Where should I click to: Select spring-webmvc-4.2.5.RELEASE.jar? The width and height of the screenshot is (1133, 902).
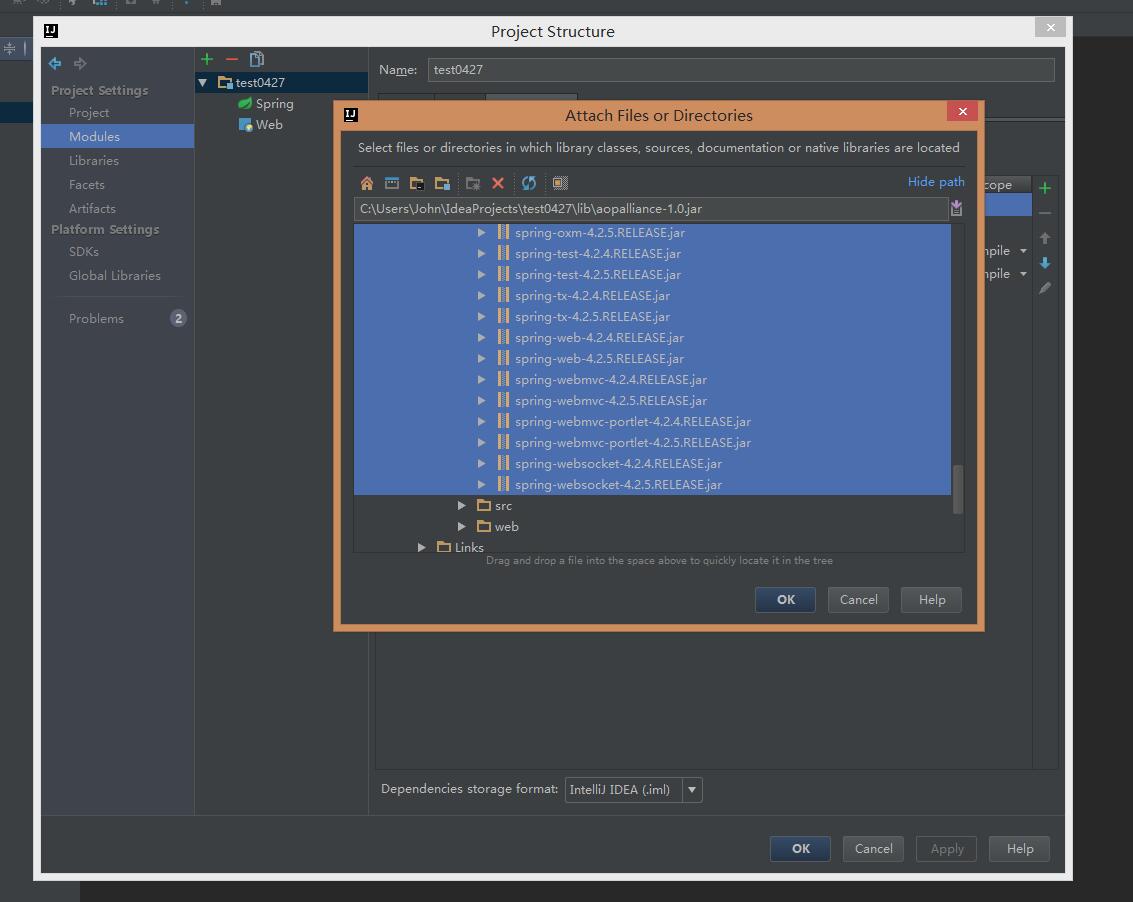pos(611,400)
